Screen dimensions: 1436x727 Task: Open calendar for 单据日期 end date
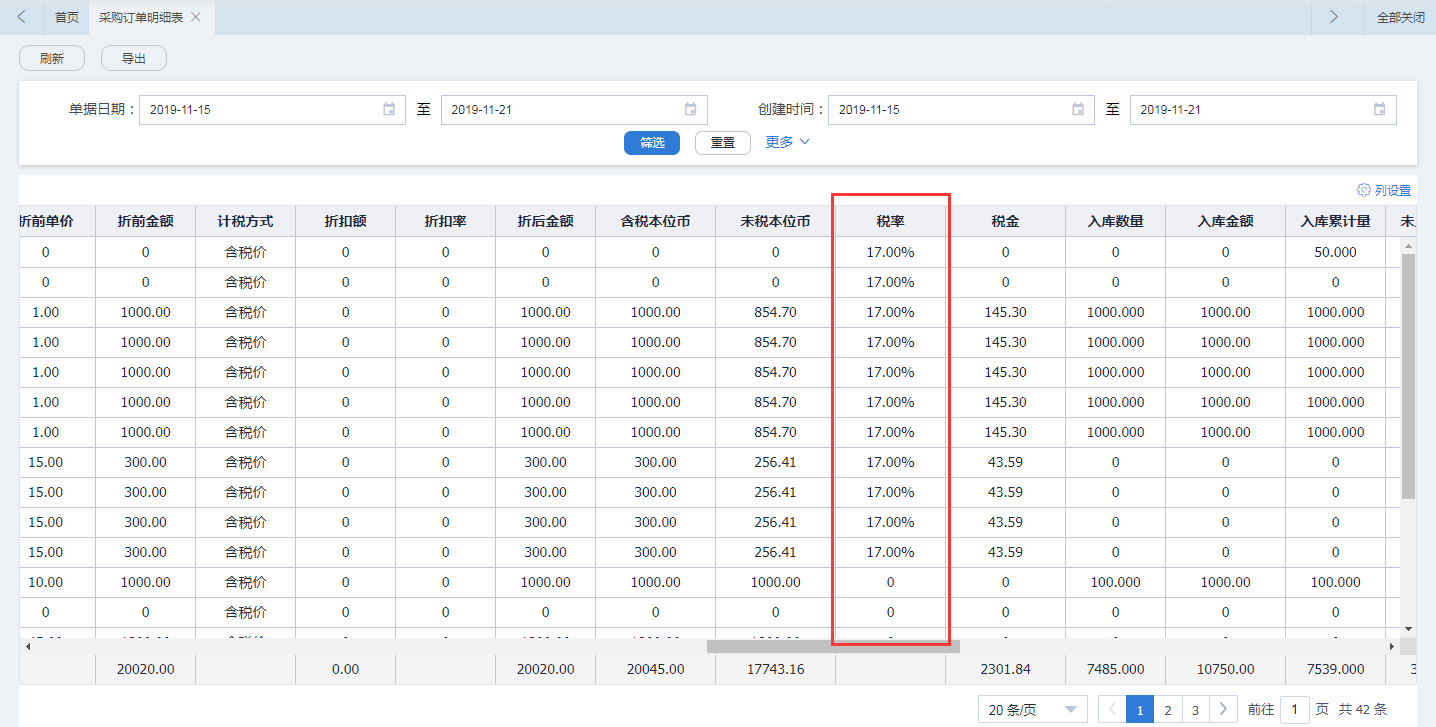pyautogui.click(x=691, y=109)
